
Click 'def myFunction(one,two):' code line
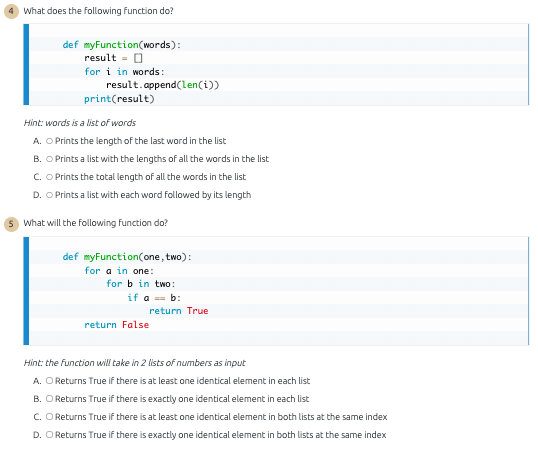127,257
